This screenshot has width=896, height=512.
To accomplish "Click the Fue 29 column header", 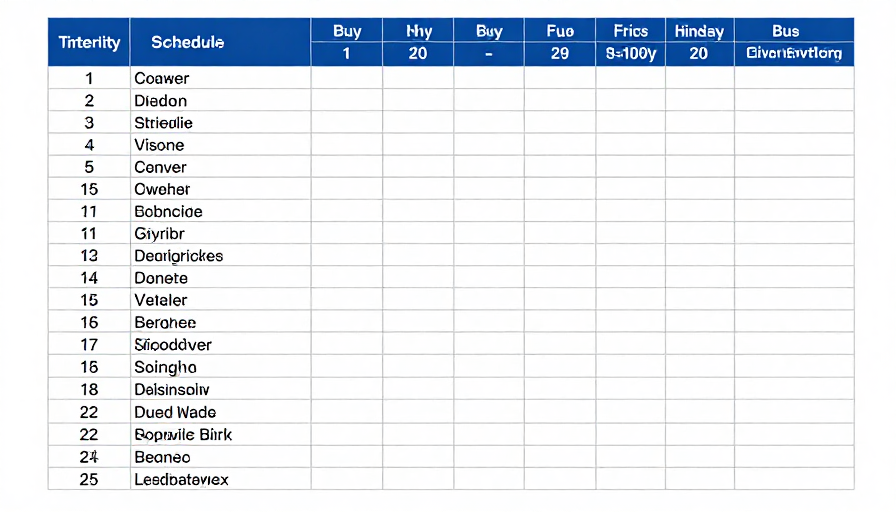I will click(x=559, y=42).
